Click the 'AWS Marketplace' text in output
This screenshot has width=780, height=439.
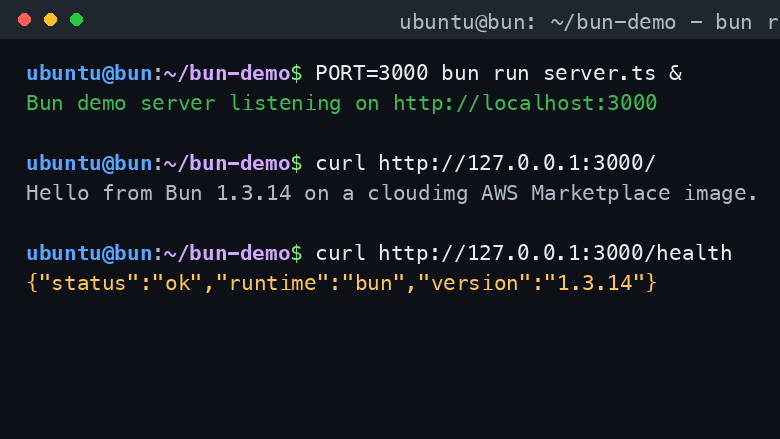tap(576, 193)
